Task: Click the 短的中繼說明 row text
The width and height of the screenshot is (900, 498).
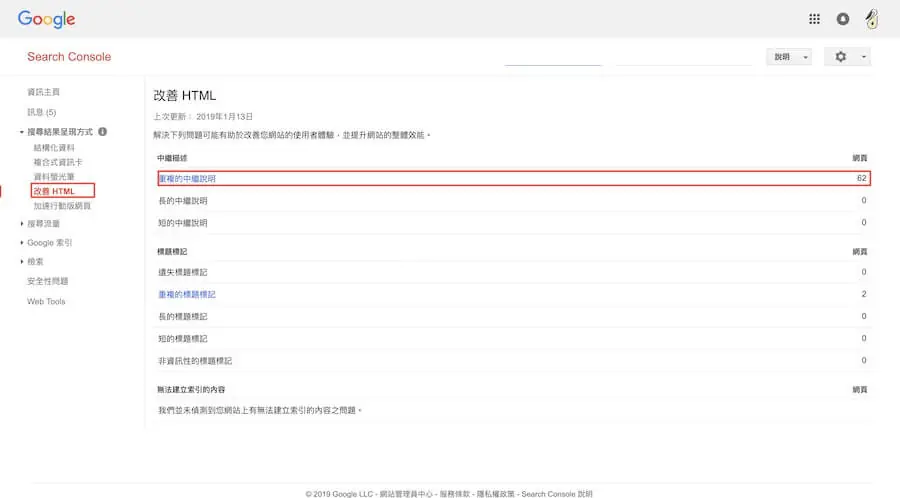Action: [x=183, y=223]
